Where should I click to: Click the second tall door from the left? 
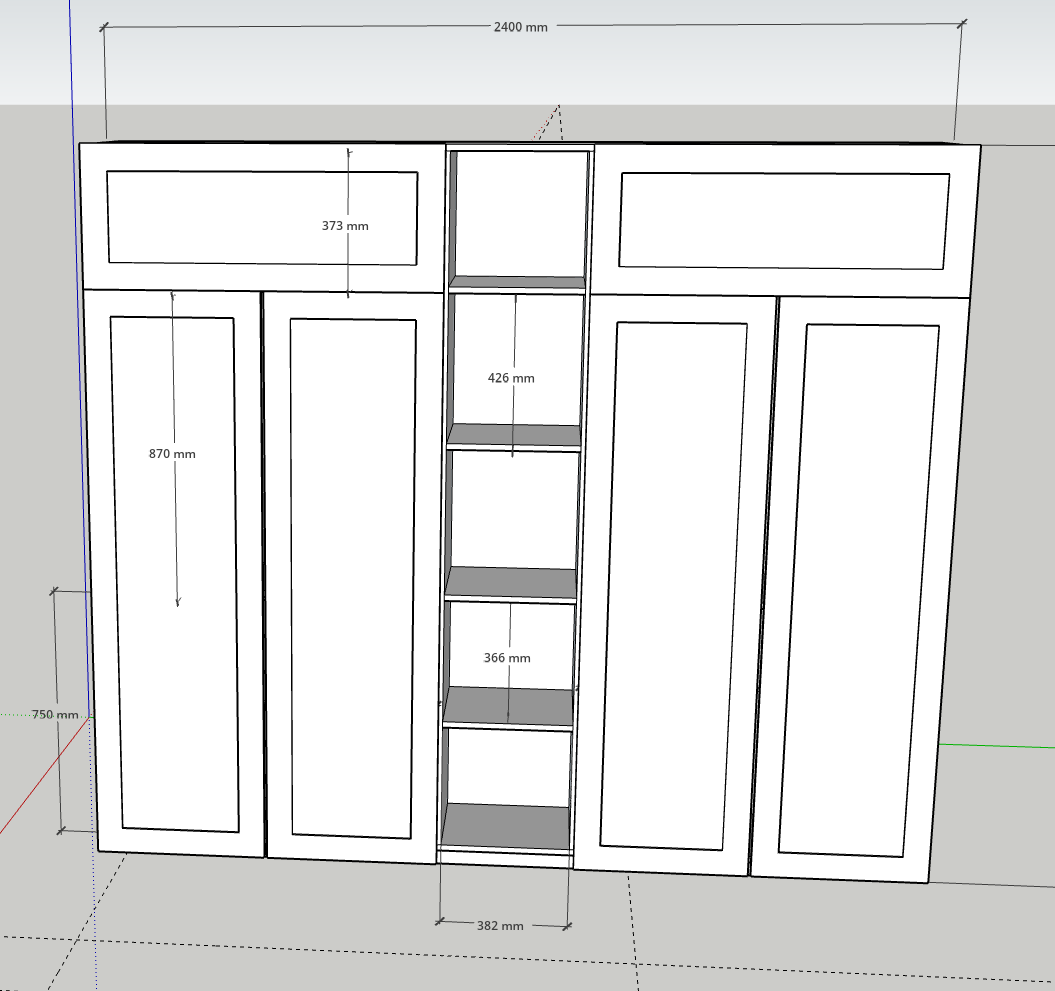tap(352, 578)
